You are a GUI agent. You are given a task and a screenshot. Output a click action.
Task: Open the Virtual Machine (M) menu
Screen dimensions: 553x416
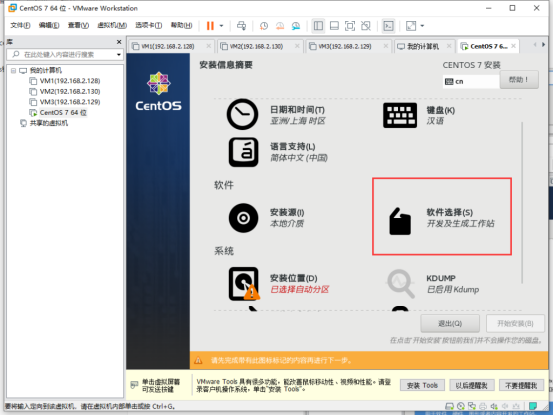(x=112, y=25)
